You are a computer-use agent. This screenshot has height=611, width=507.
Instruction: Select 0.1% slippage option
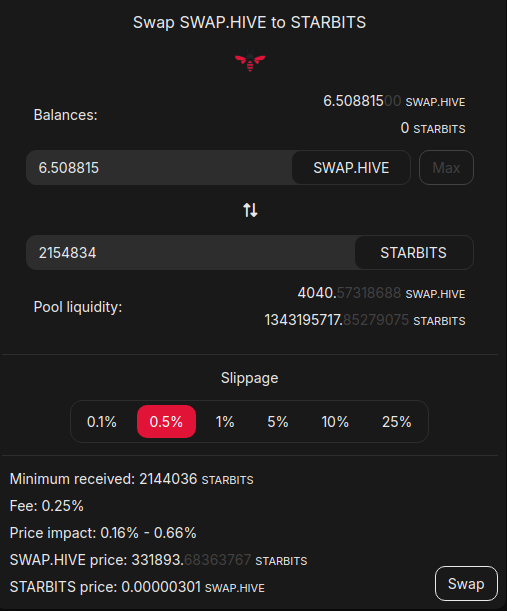point(102,422)
